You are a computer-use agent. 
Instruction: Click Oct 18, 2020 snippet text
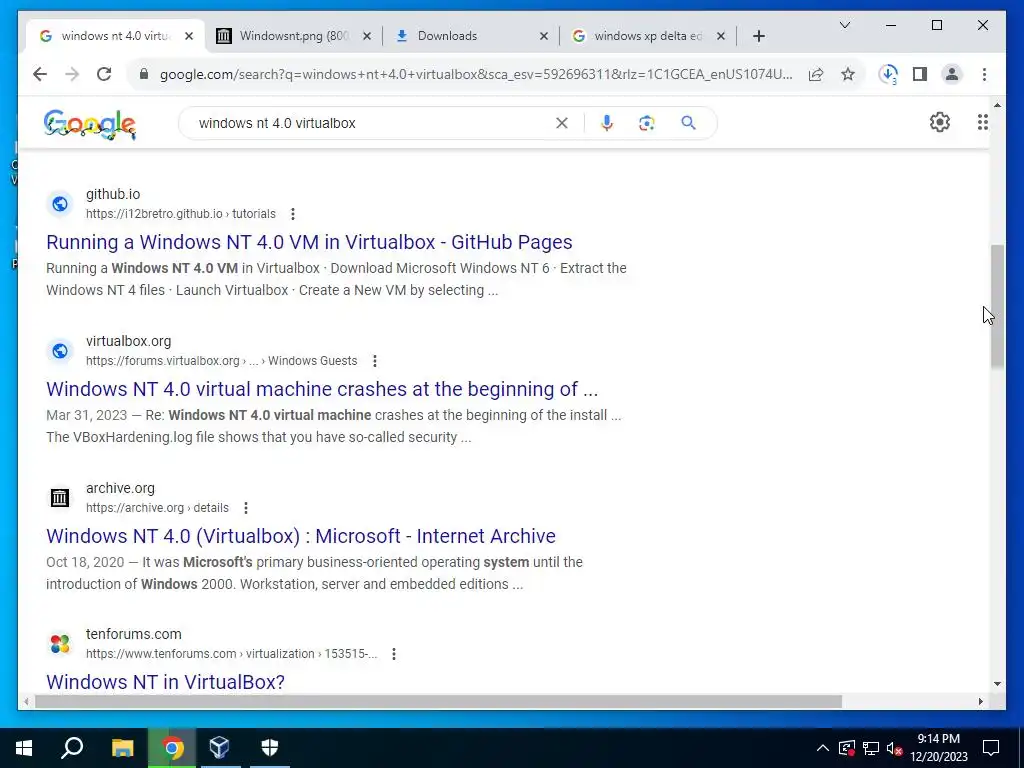point(85,562)
